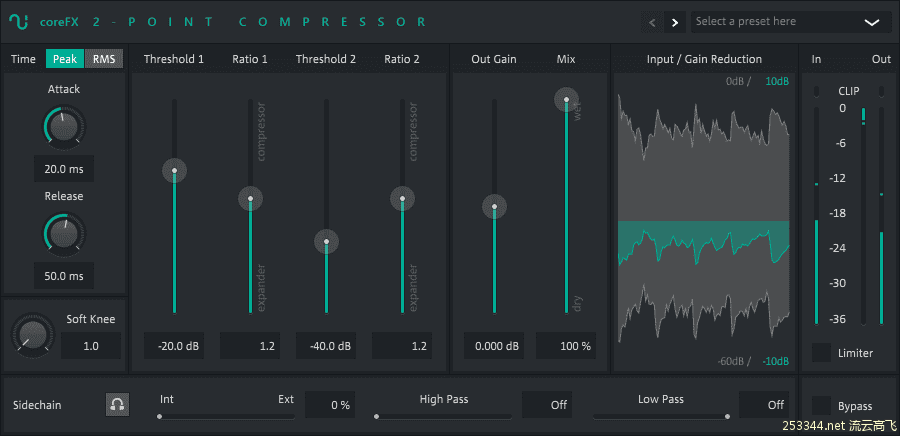Click the Soft Knee value field 1.0
Image resolution: width=900 pixels, height=436 pixels.
[x=91, y=346]
